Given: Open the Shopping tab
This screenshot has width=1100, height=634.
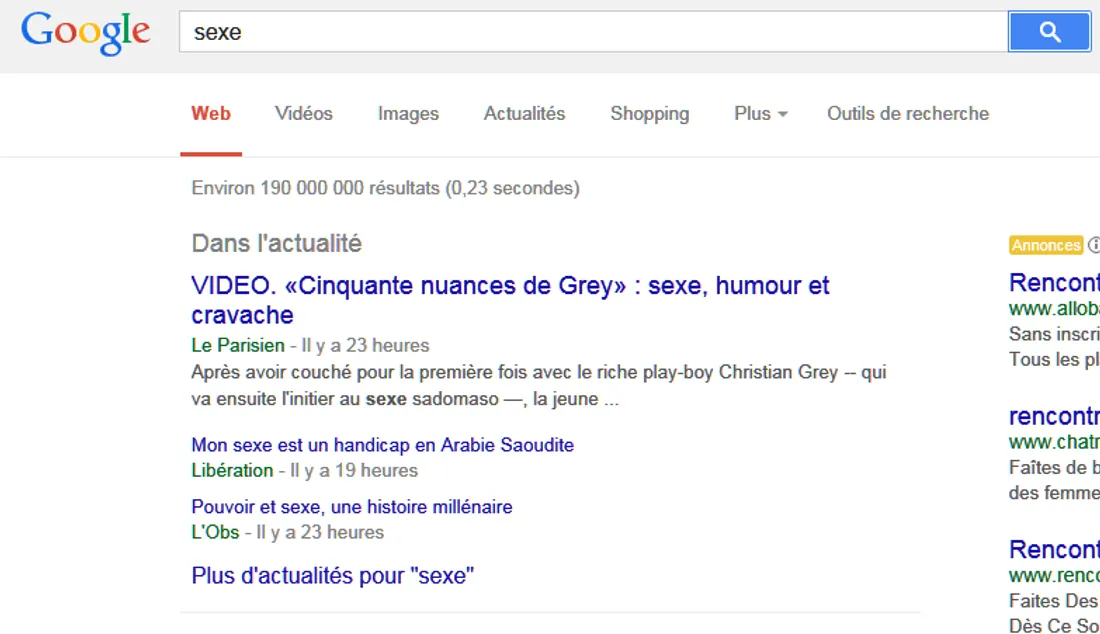Looking at the screenshot, I should (x=649, y=114).
